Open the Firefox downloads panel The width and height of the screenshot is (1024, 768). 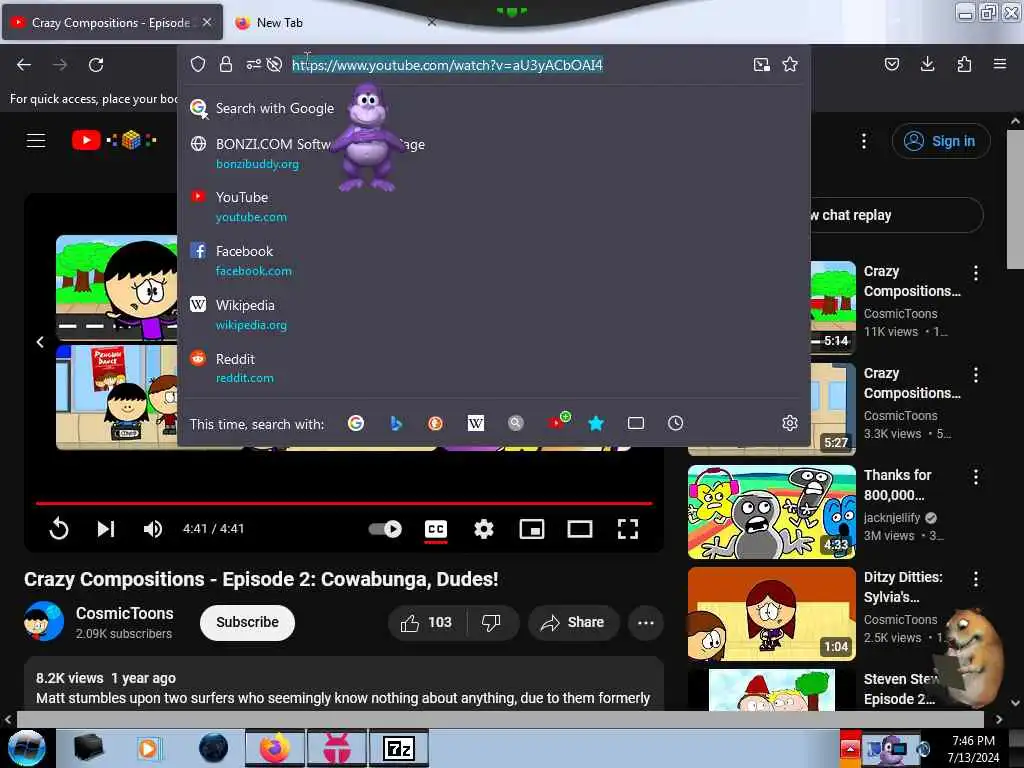(x=927, y=64)
